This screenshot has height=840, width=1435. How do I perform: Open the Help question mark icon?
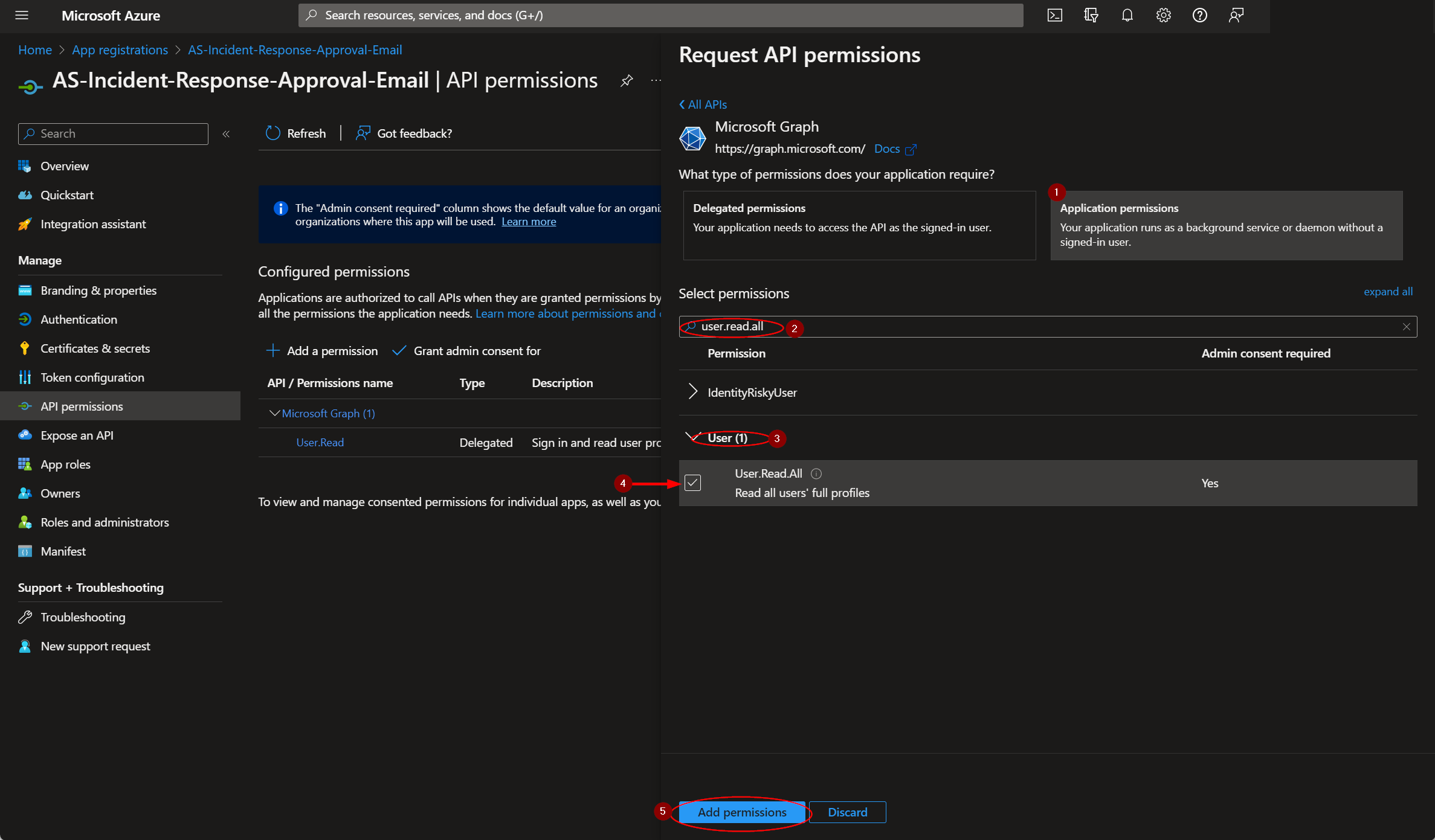point(1200,15)
